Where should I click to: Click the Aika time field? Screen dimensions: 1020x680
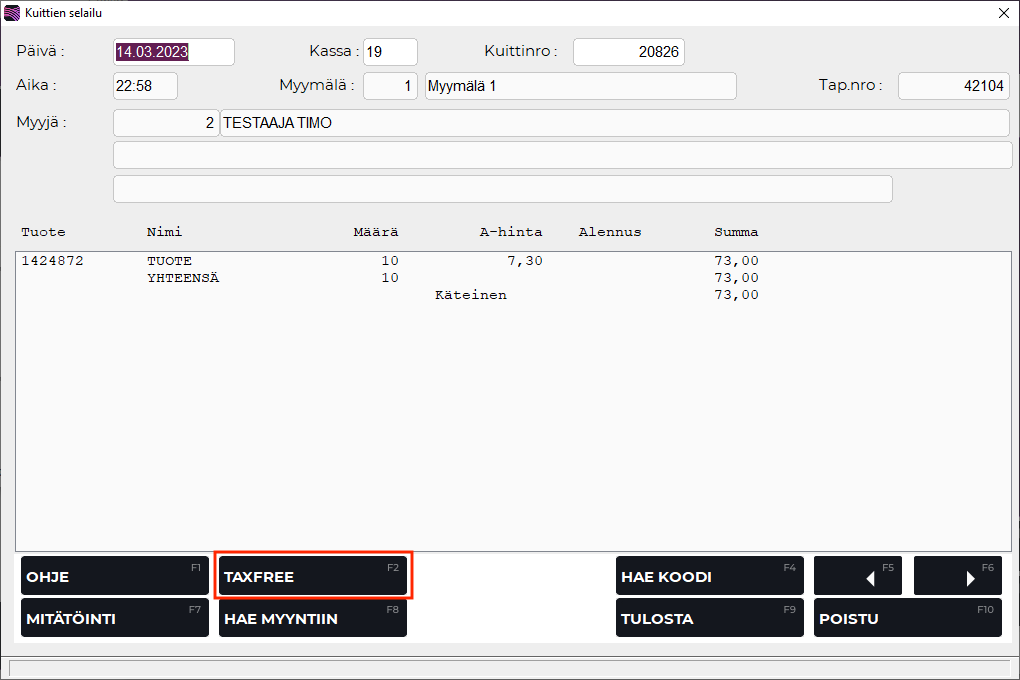click(x=145, y=86)
